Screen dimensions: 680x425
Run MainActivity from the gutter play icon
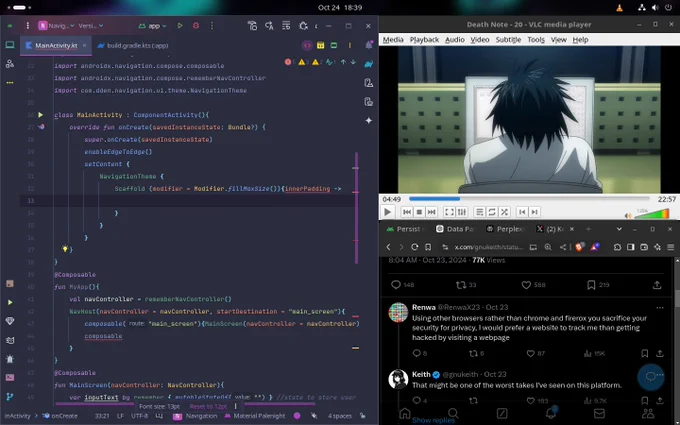coord(40,115)
